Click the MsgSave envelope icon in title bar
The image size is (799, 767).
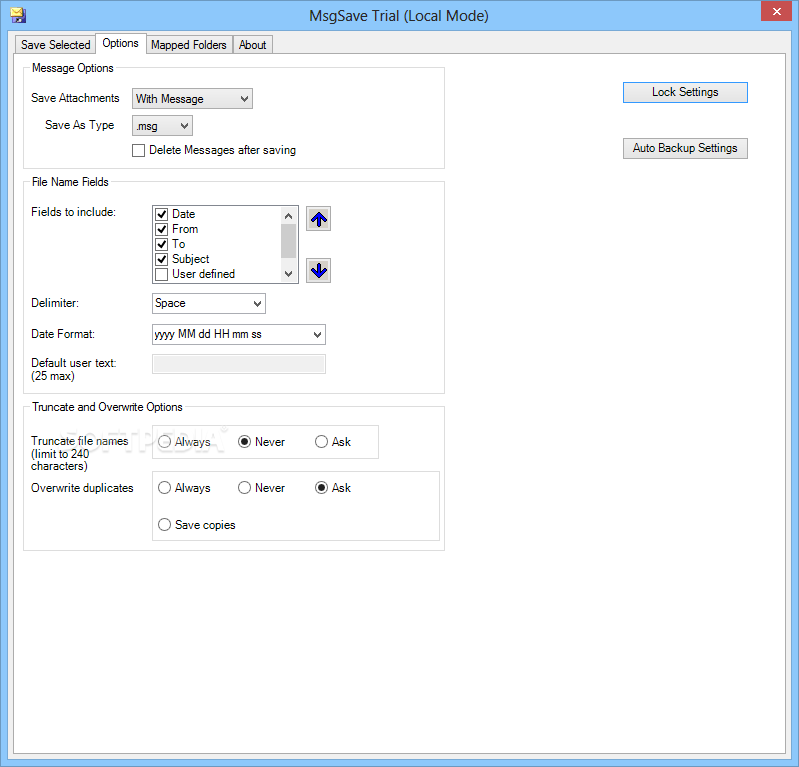18,15
